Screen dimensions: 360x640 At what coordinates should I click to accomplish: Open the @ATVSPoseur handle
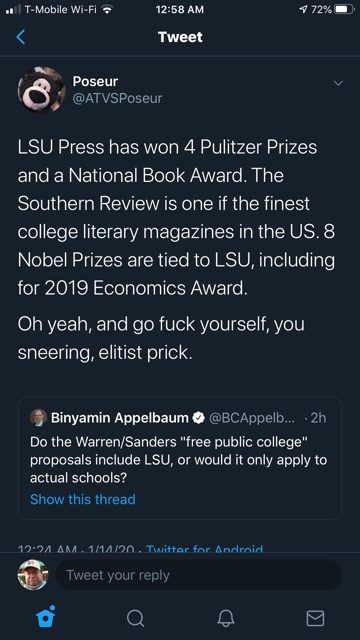(118, 98)
